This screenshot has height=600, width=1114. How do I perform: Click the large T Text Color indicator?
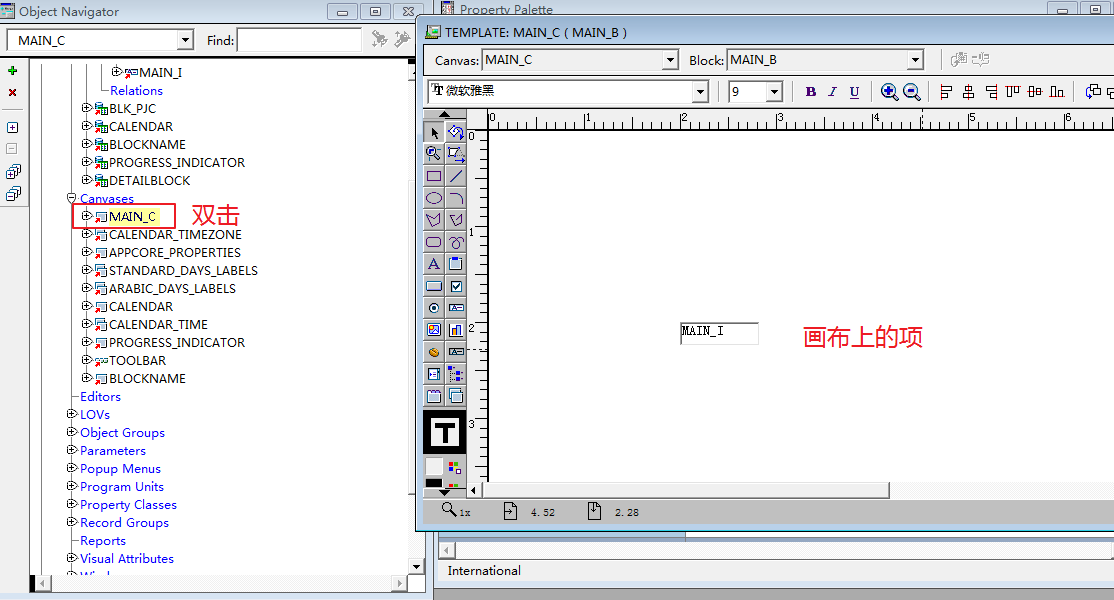tap(445, 432)
